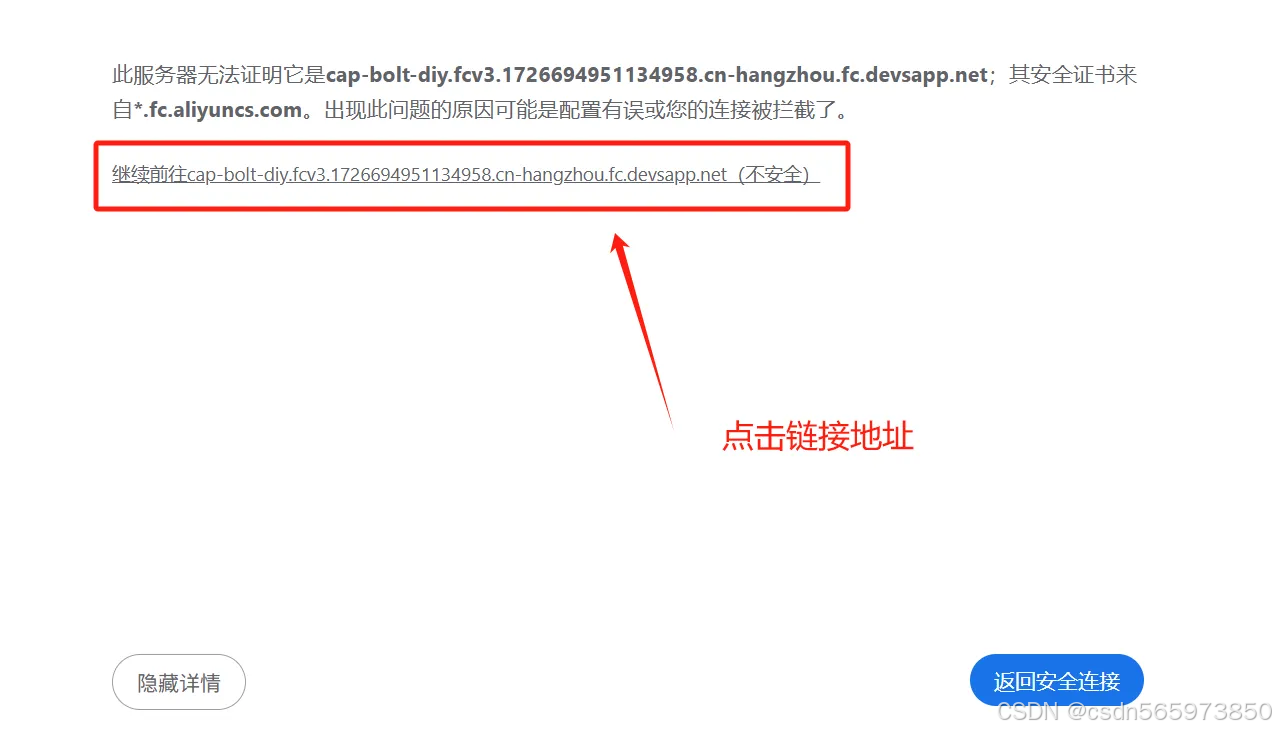
Task: Click the 隐藏详情 button
Action: (x=179, y=683)
